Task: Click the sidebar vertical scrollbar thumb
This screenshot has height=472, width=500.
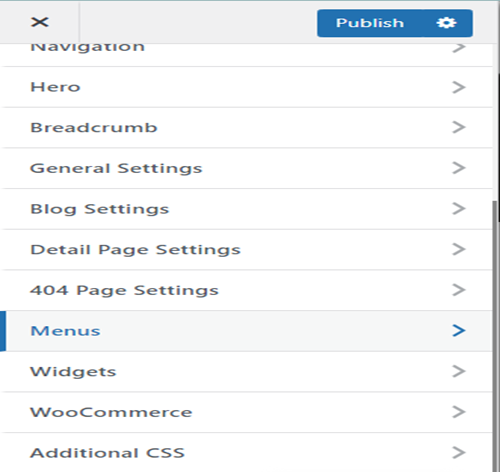Action: click(496, 337)
